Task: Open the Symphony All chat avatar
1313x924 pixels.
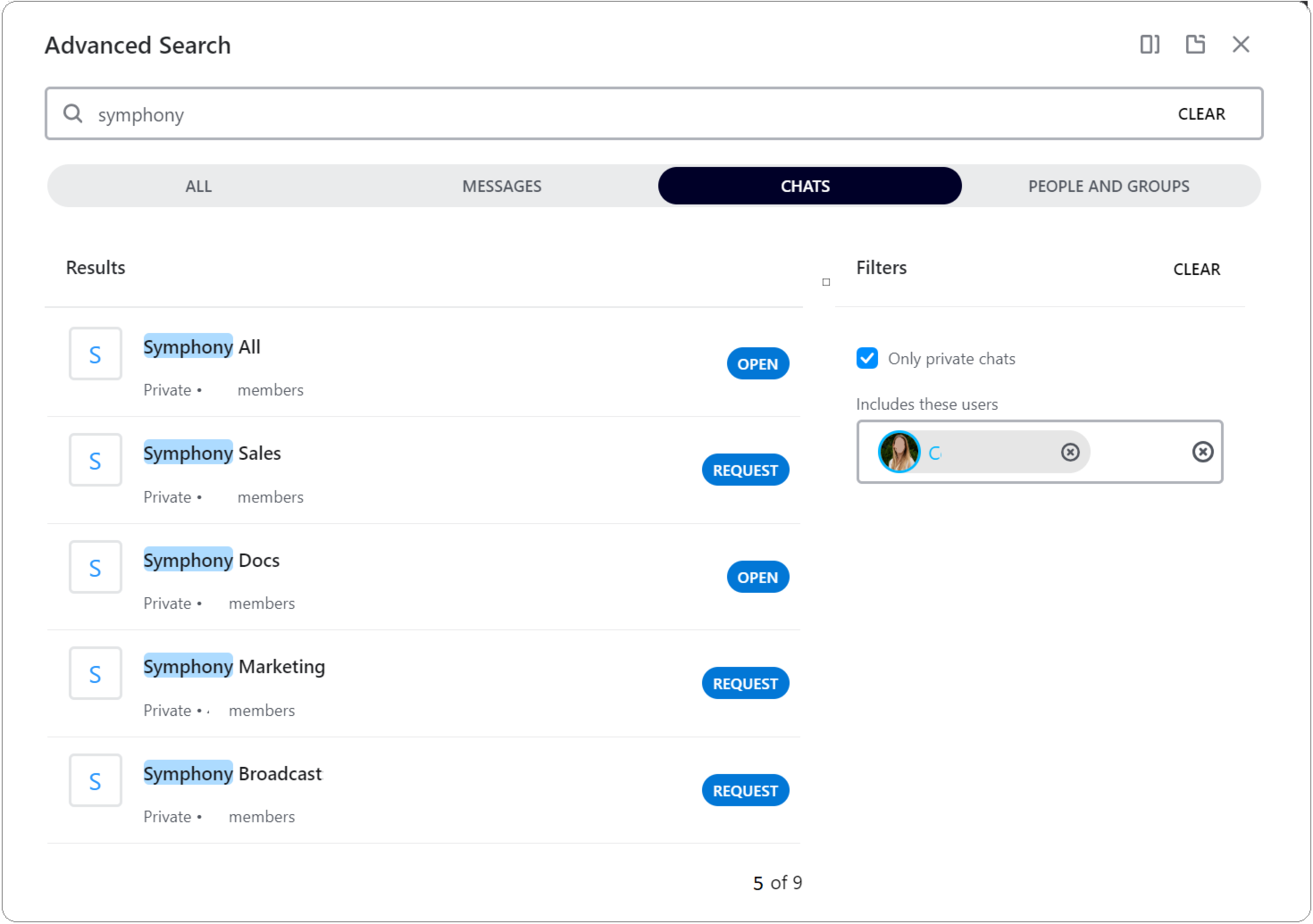Action: (x=96, y=354)
